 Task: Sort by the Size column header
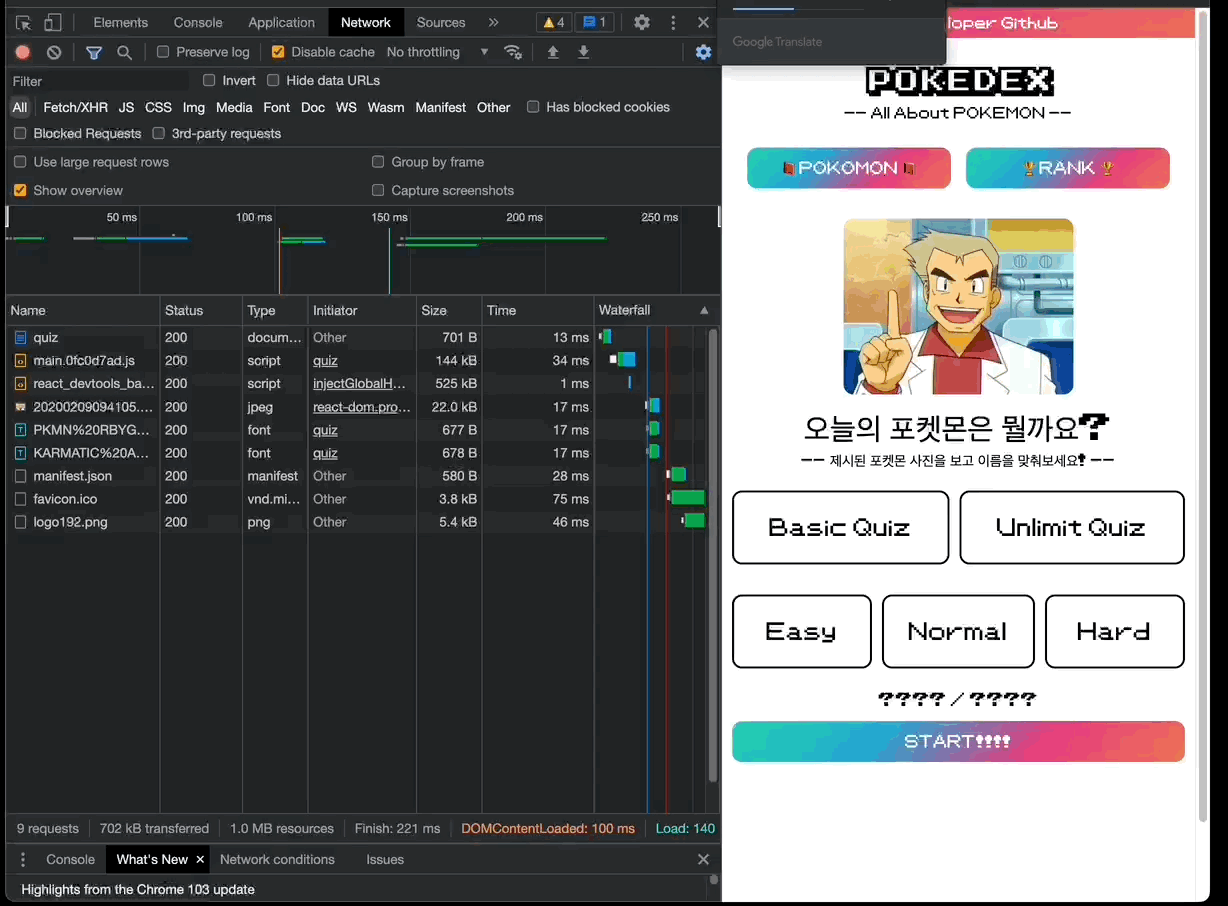click(448, 311)
